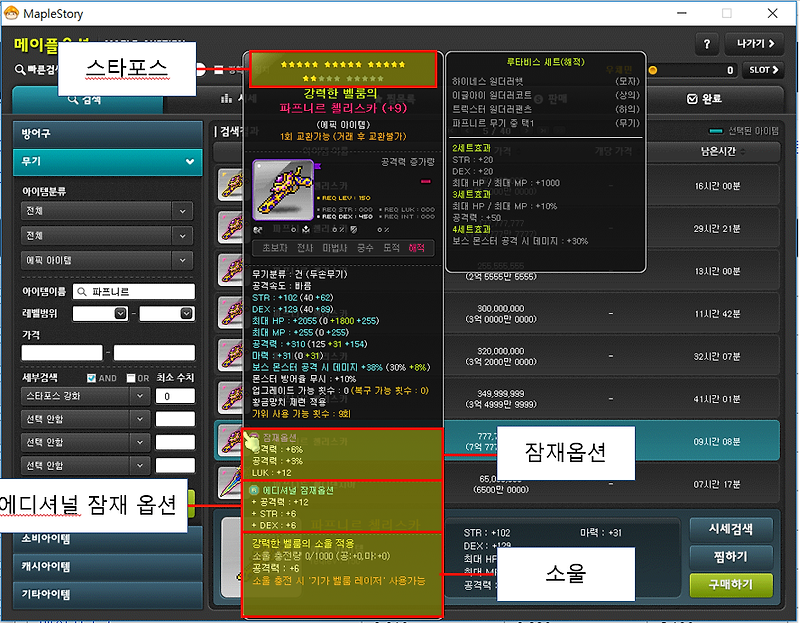Image resolution: width=800 pixels, height=623 pixels.
Task: Open the 에픽 아이템 grade dropdown
Action: pyautogui.click(x=107, y=260)
